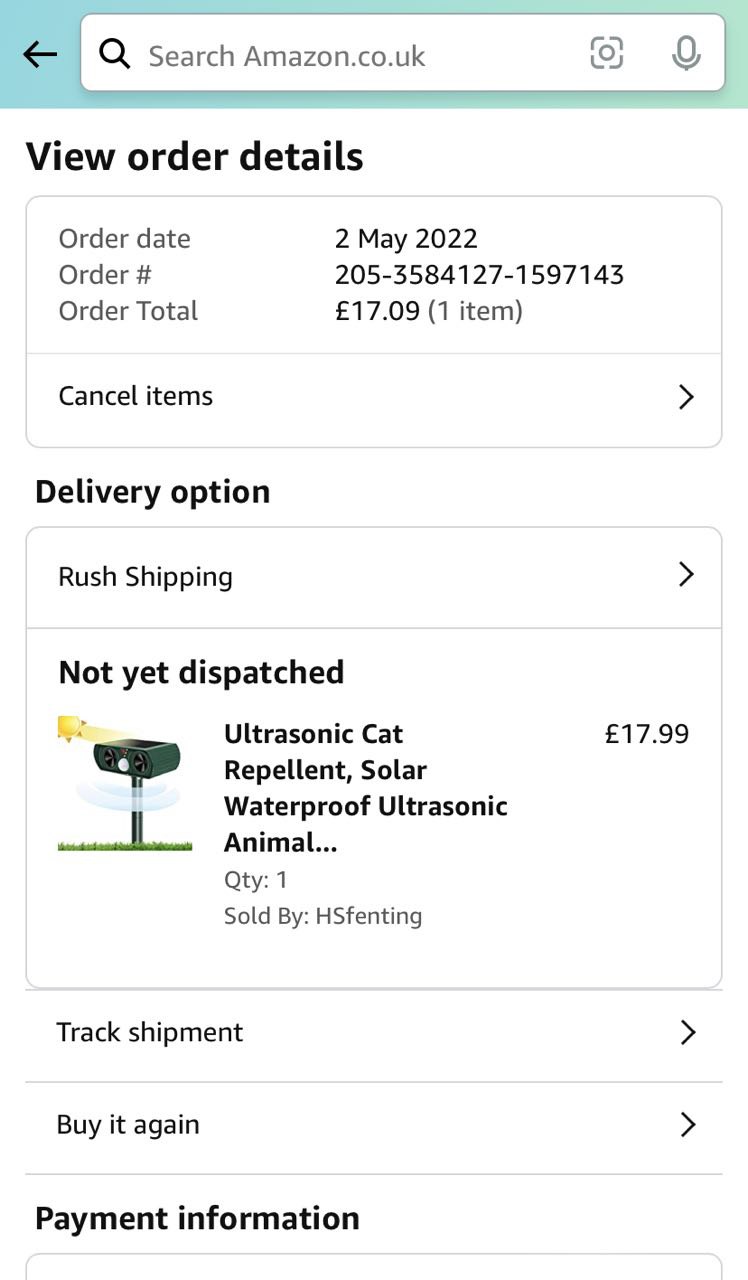Open the cat repellent product thumbnail
This screenshot has height=1280, width=748.
pos(124,783)
